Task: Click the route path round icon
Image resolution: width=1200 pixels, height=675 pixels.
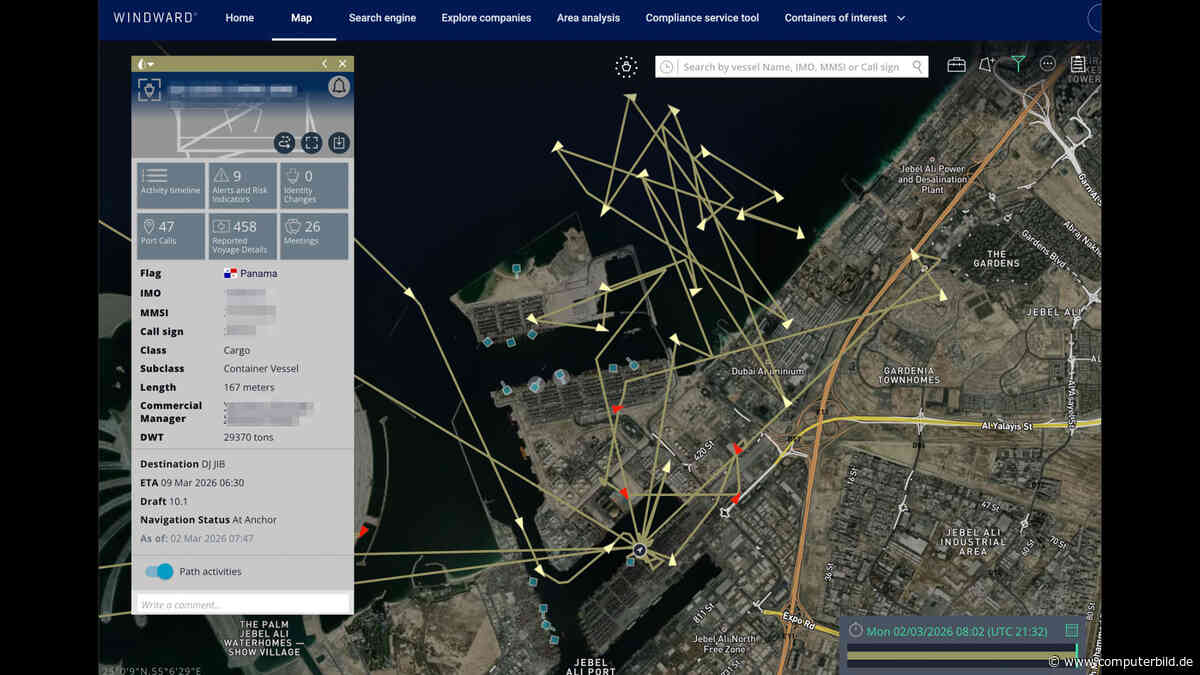Action: (284, 143)
